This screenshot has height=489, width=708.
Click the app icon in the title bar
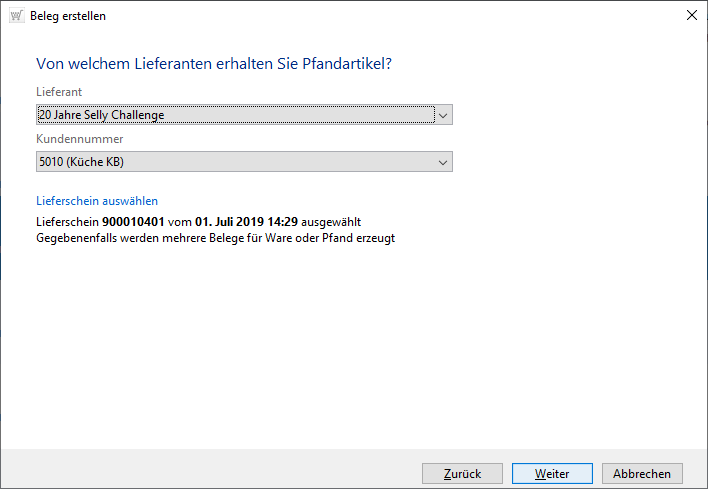click(x=16, y=15)
